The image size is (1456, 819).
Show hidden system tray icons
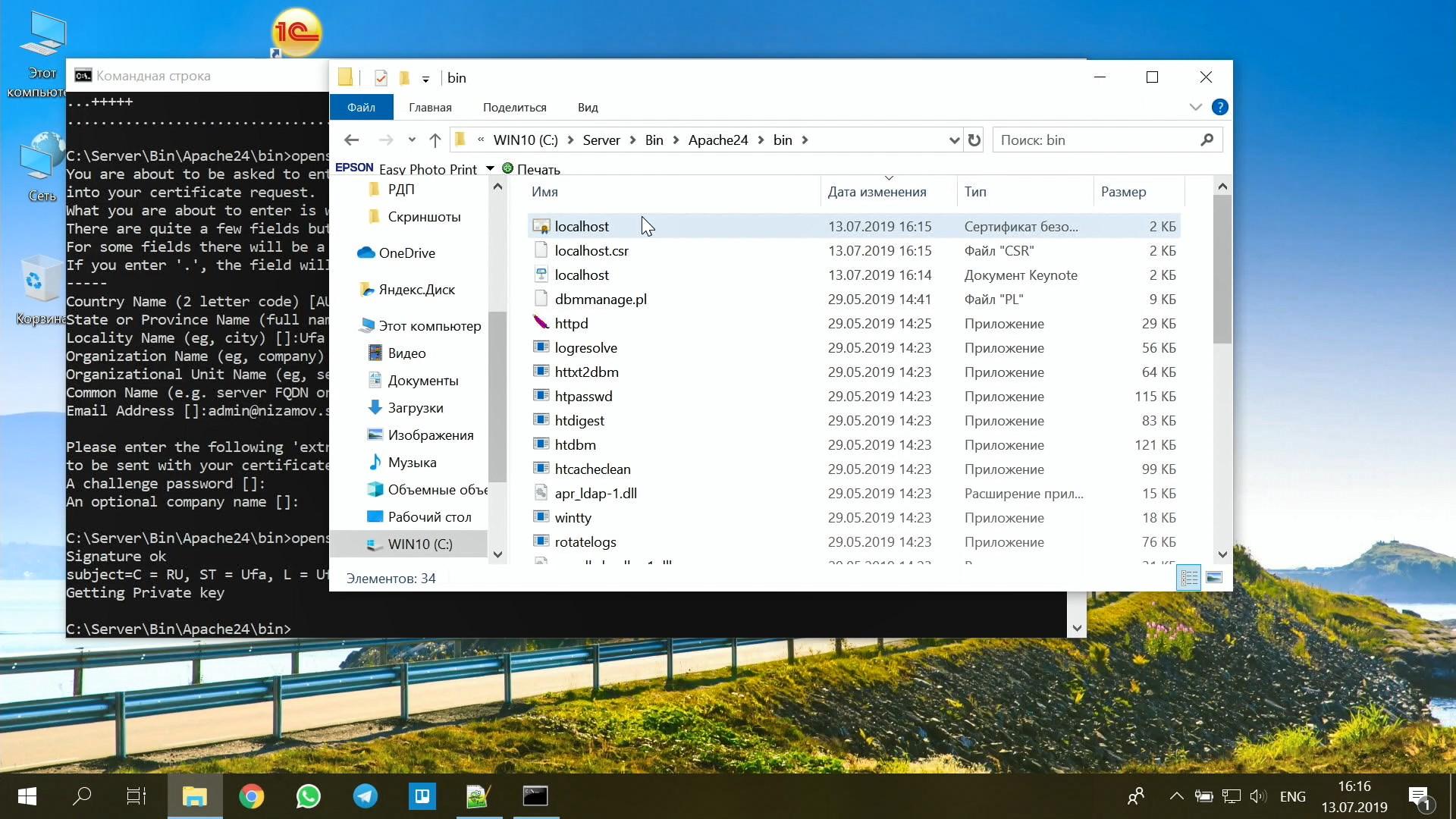tap(1176, 796)
